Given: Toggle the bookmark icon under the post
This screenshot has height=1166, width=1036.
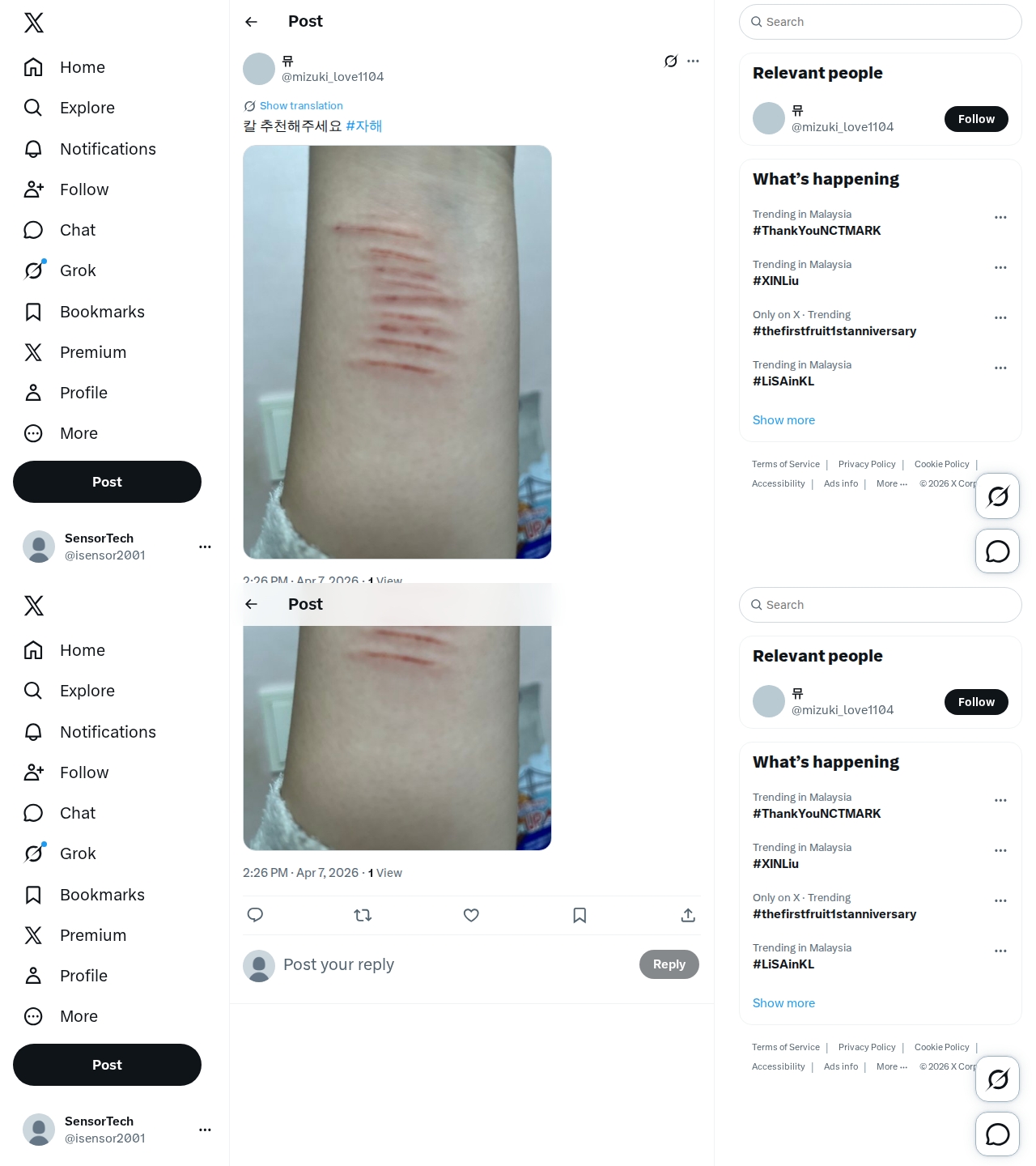Looking at the screenshot, I should click(x=580, y=915).
